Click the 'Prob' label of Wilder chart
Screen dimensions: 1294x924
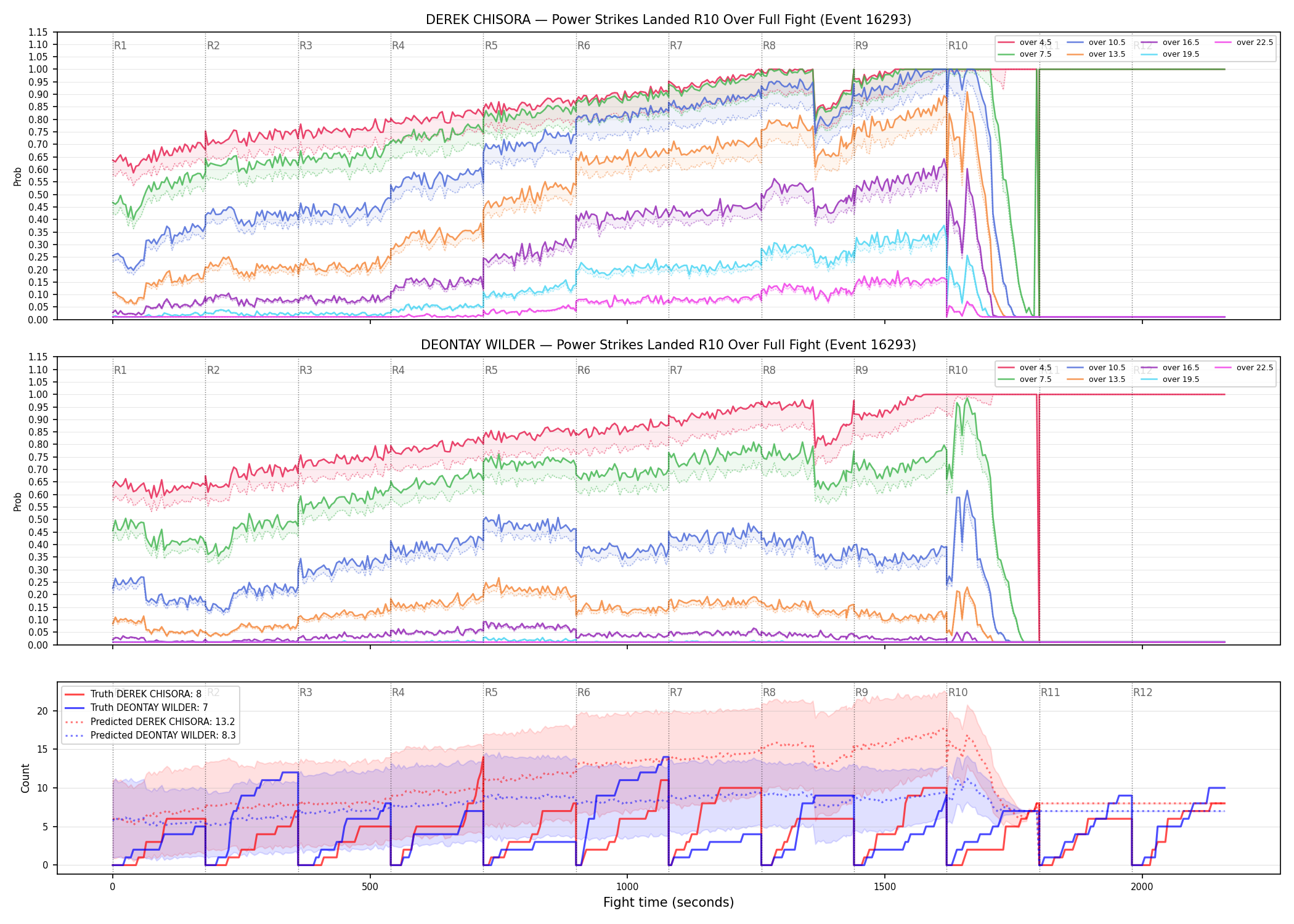click(18, 501)
